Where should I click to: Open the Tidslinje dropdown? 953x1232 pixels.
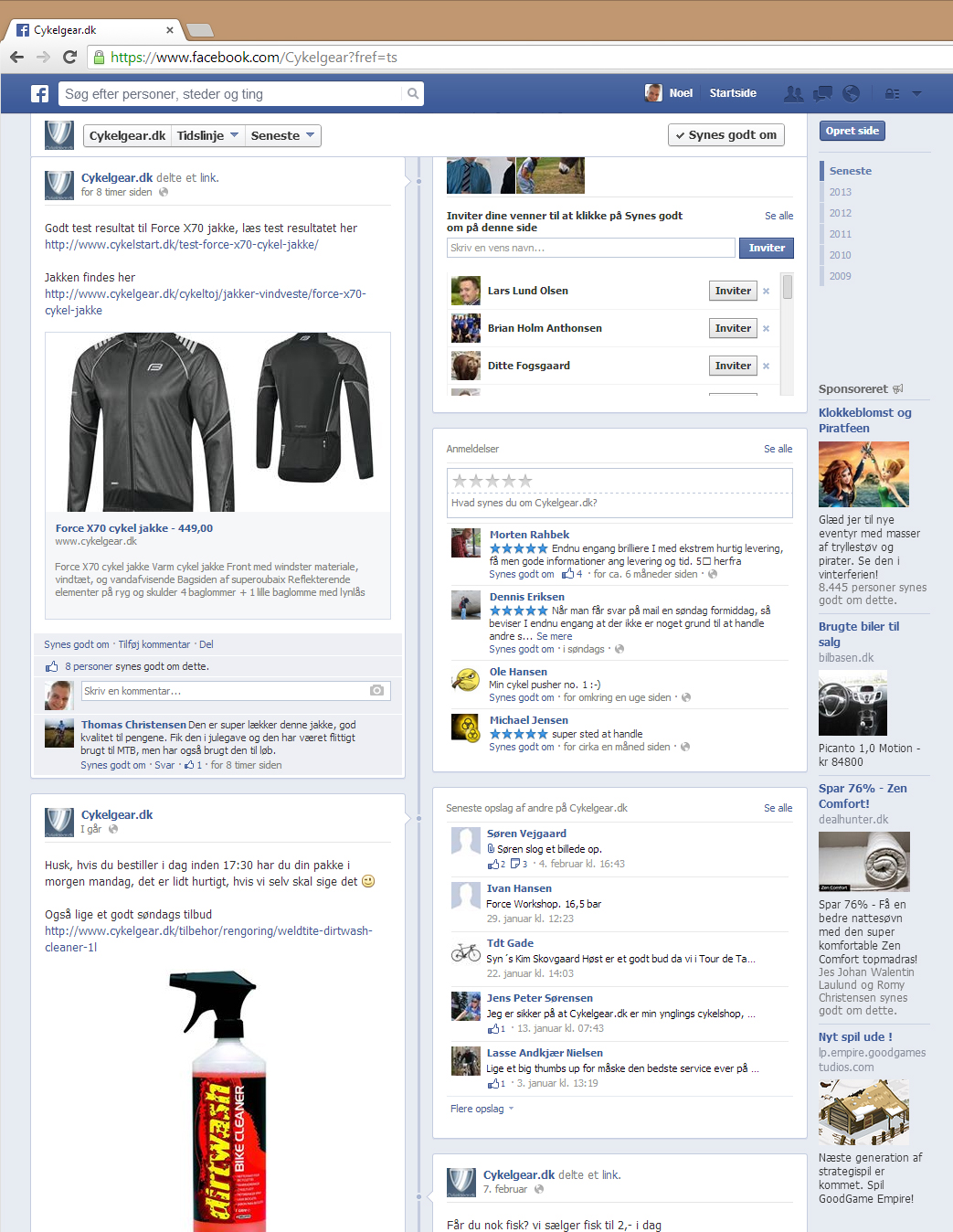[x=207, y=135]
